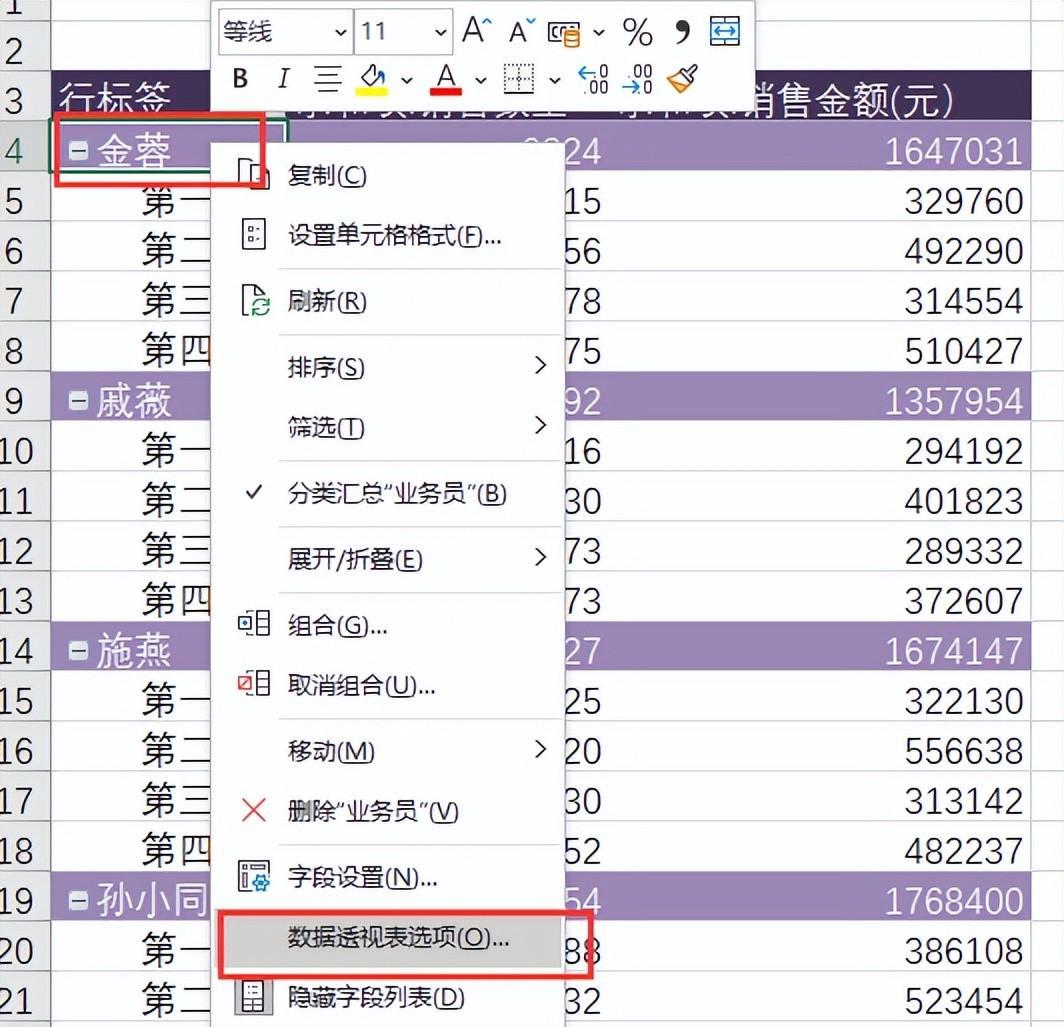Choose 复制(C) from context menu
This screenshot has height=1027, width=1064.
tap(388, 176)
